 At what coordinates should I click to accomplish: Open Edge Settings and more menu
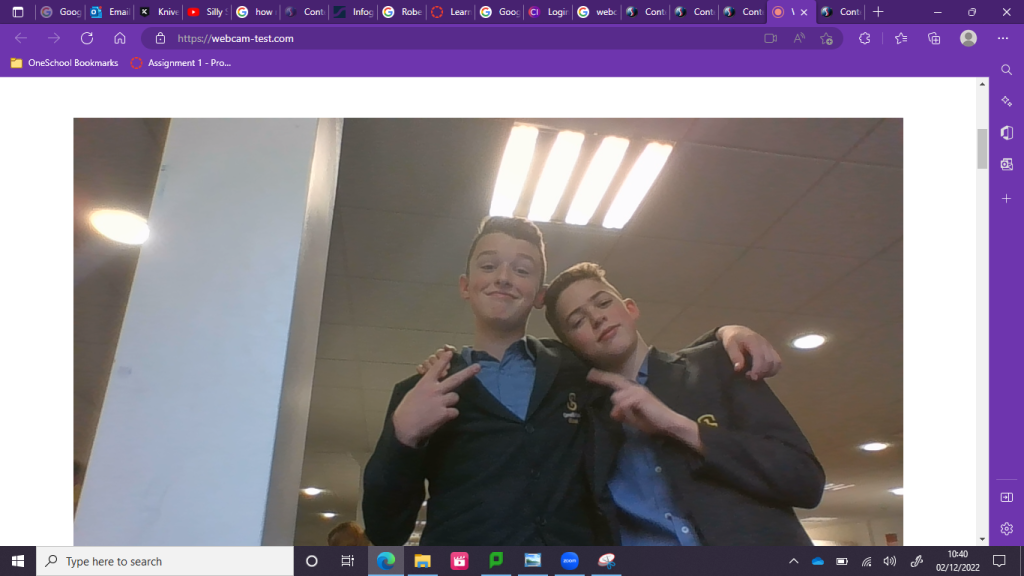[x=1003, y=38]
